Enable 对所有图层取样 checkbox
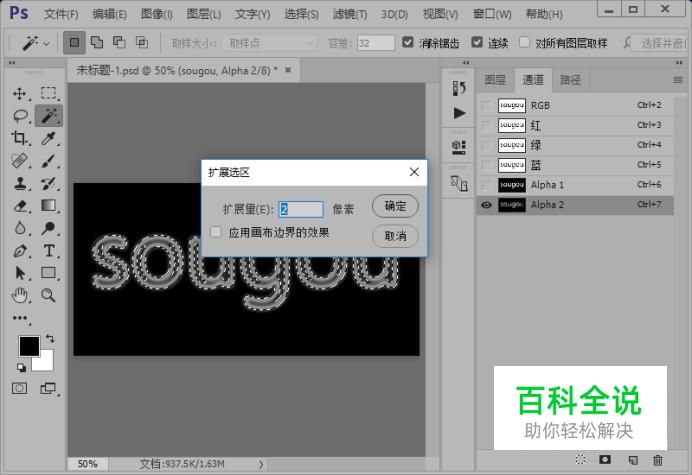 coord(524,42)
